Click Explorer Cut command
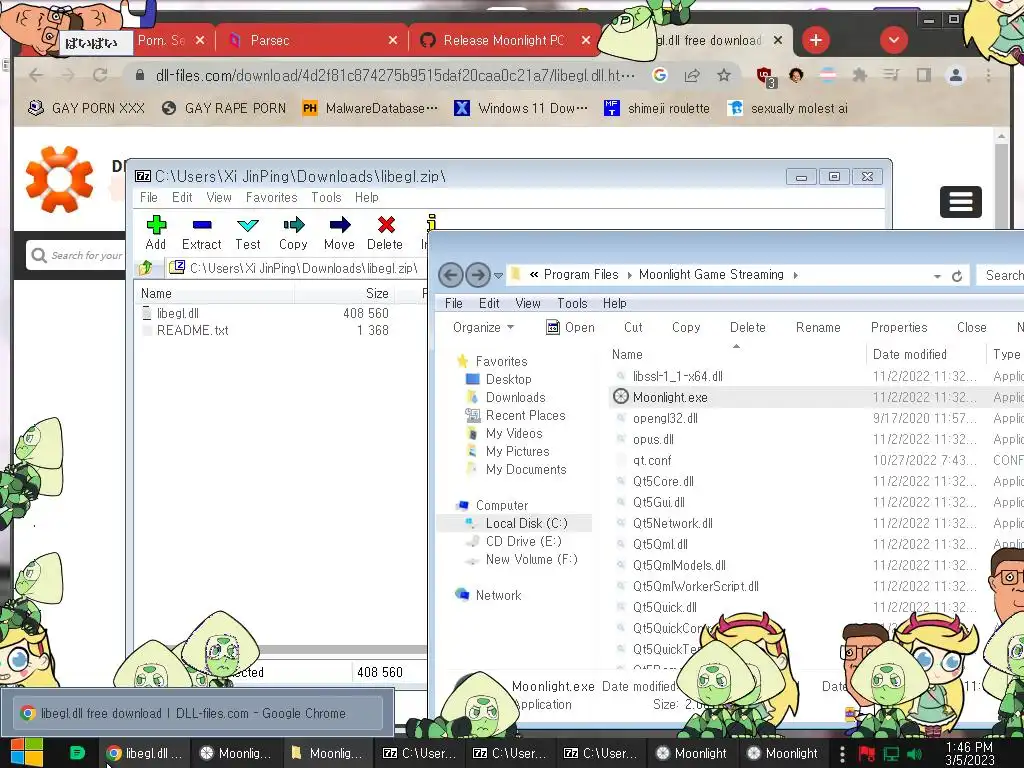1024x768 pixels. pos(633,327)
